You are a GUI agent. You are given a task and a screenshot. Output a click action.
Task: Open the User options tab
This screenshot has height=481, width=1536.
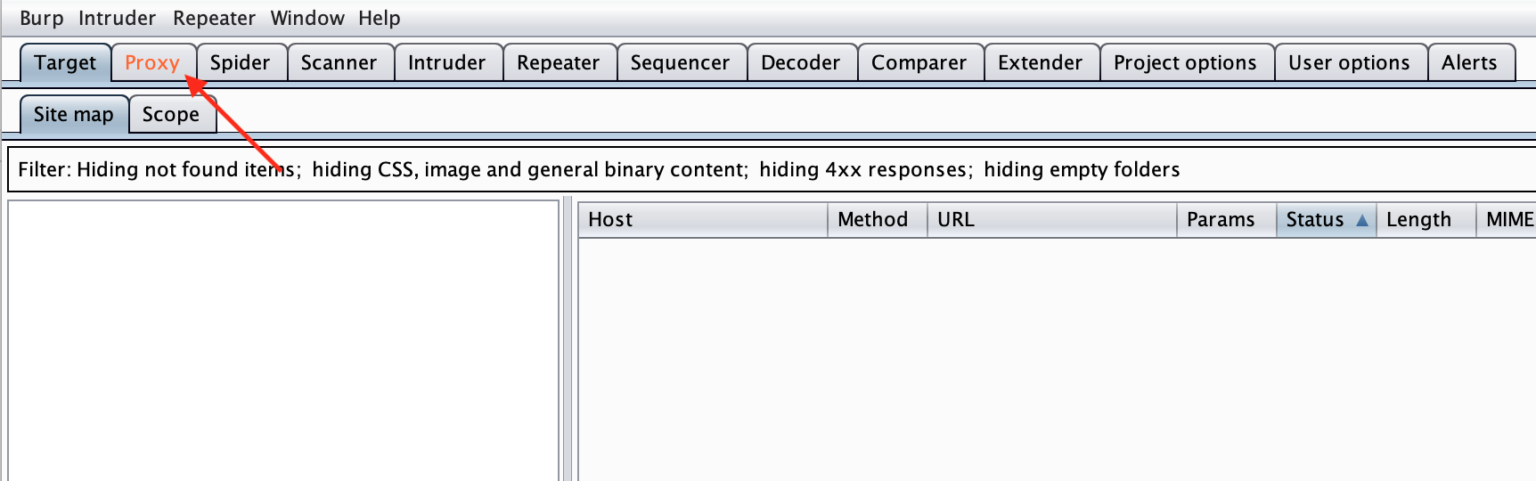(1349, 62)
